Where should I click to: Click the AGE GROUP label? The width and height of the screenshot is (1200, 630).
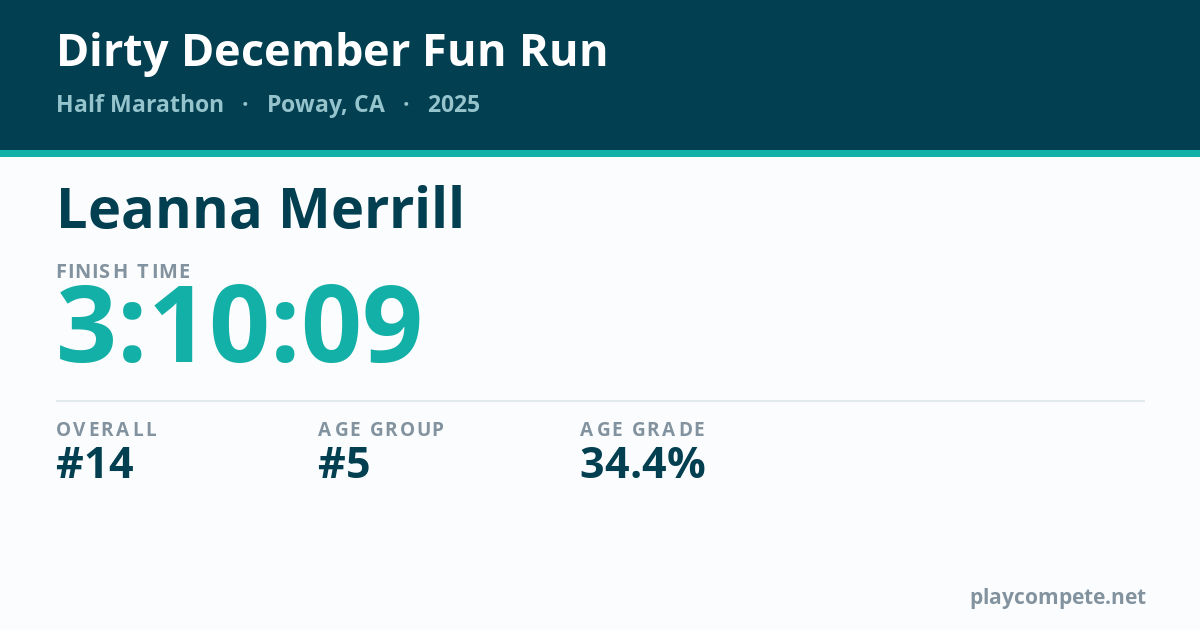point(381,429)
